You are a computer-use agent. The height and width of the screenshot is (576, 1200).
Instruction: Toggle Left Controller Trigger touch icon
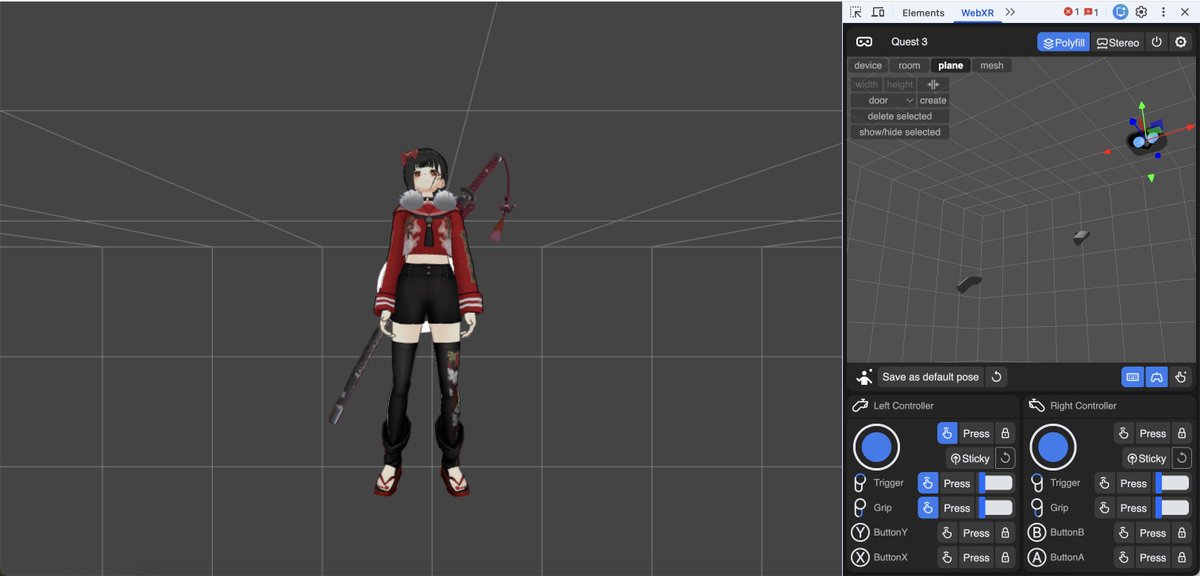pyautogui.click(x=928, y=483)
